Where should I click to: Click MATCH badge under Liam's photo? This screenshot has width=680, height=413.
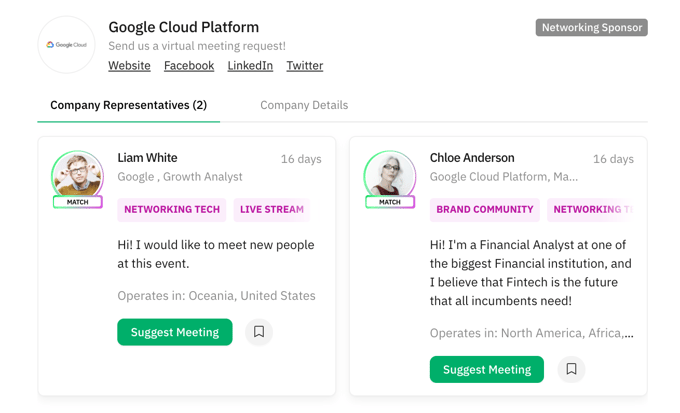pyautogui.click(x=78, y=202)
